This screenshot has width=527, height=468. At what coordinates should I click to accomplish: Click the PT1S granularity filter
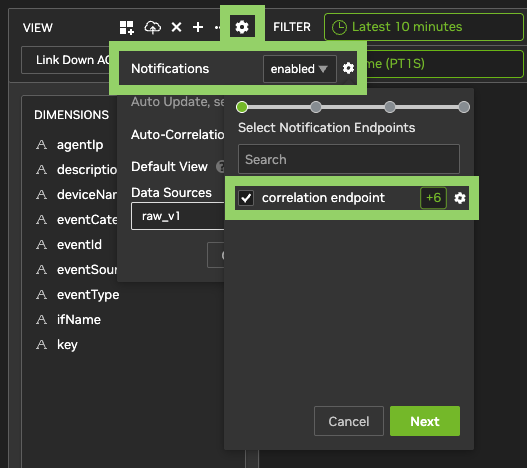coord(445,64)
